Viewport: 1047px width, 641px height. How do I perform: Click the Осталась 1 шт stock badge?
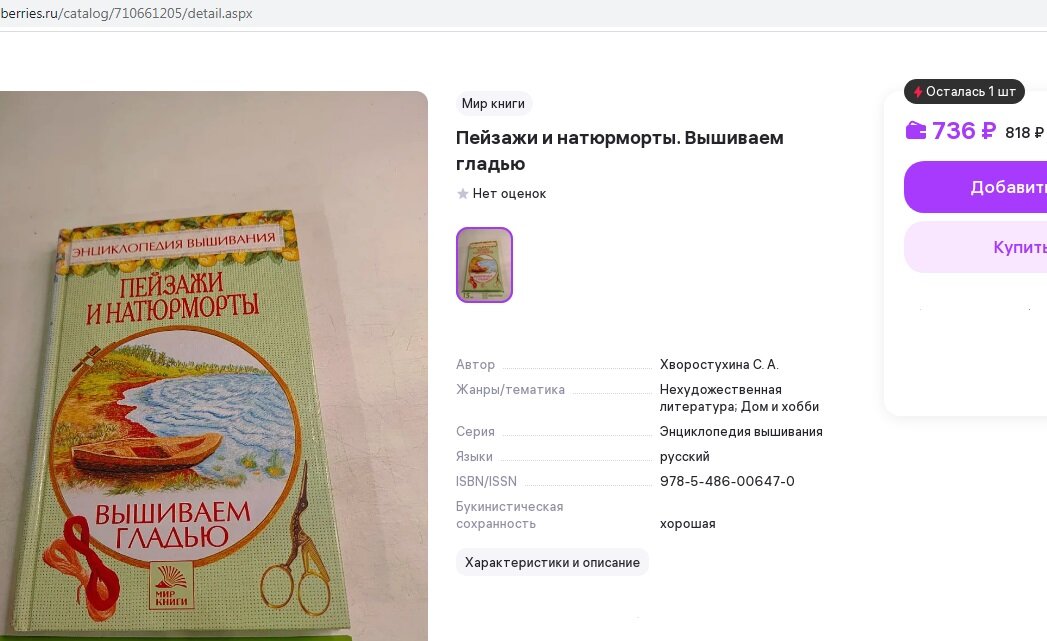[964, 91]
